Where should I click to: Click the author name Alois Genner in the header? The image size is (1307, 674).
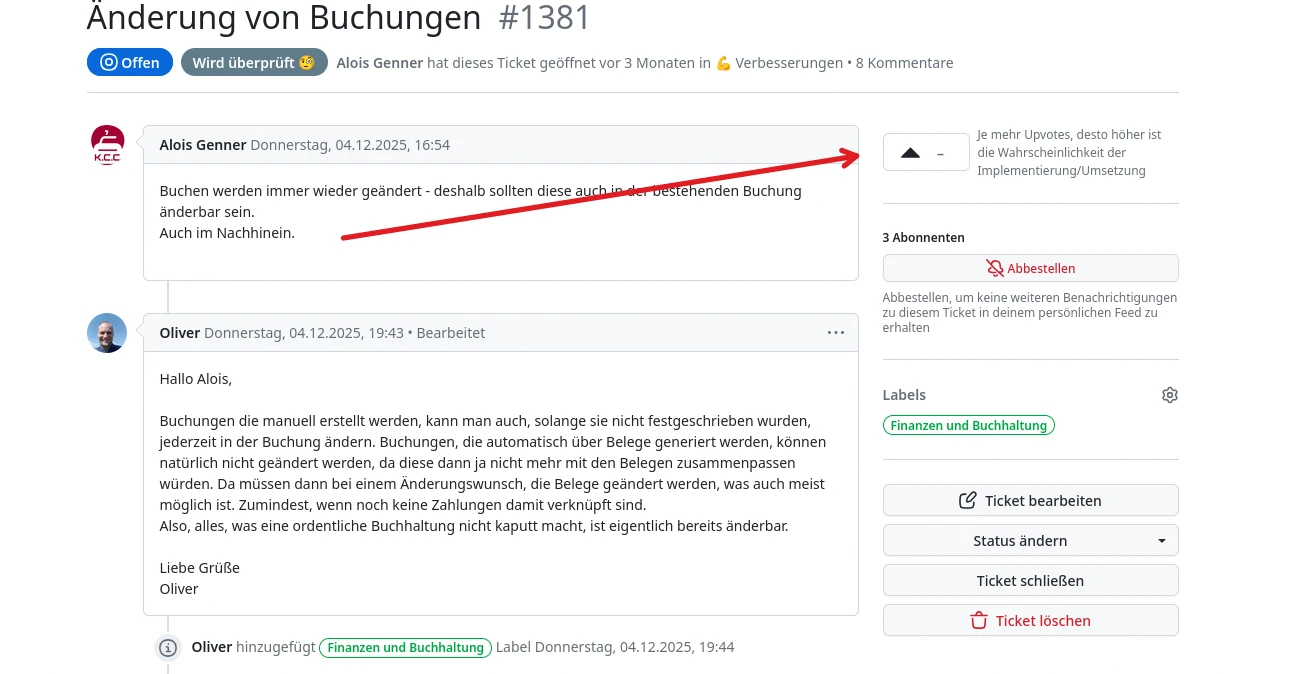click(380, 63)
